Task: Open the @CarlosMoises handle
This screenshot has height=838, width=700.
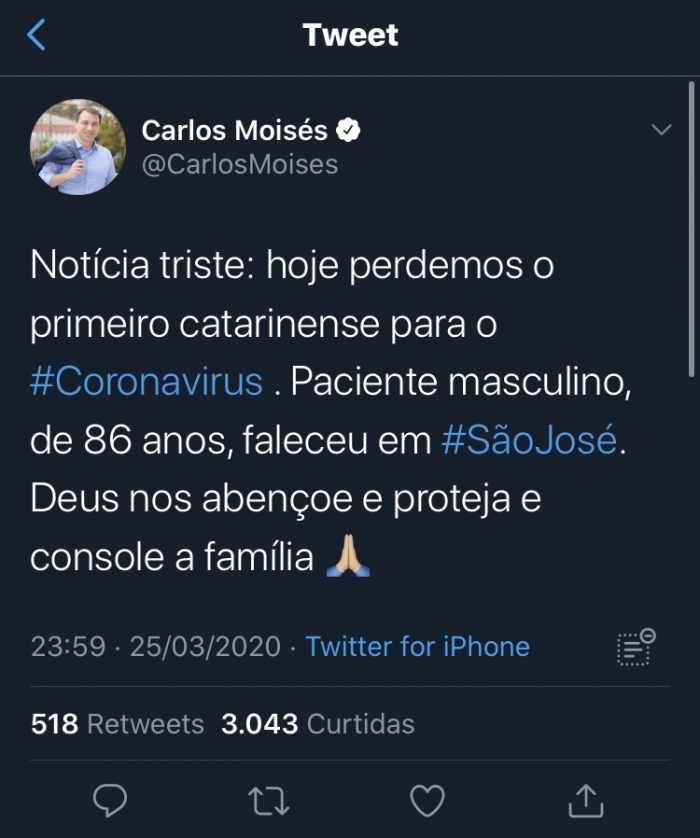Action: coord(239,163)
